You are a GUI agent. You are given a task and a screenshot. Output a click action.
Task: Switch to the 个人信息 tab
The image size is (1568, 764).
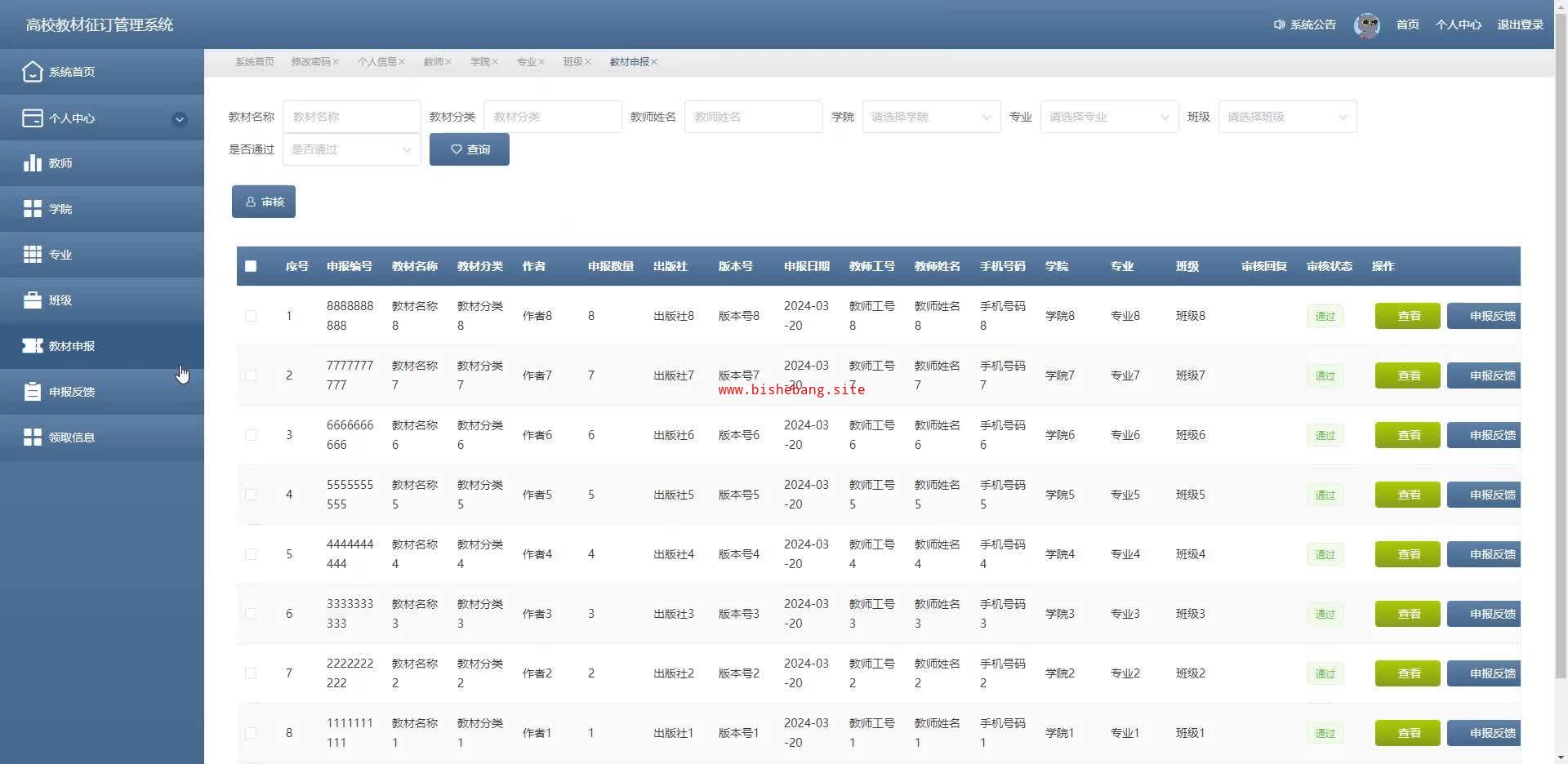pyautogui.click(x=376, y=62)
